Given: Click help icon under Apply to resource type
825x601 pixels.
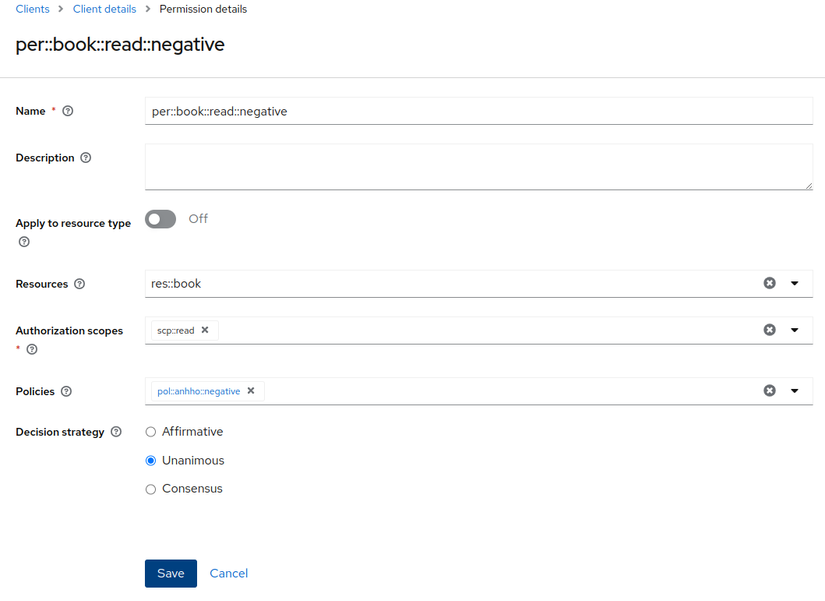Looking at the screenshot, I should 24,242.
